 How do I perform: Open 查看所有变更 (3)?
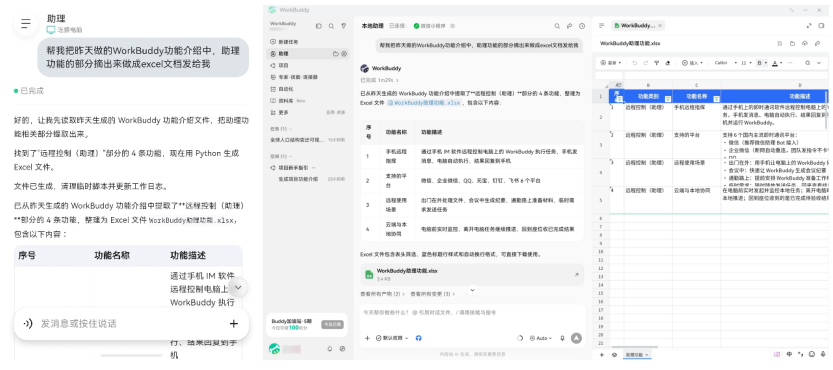coord(433,293)
